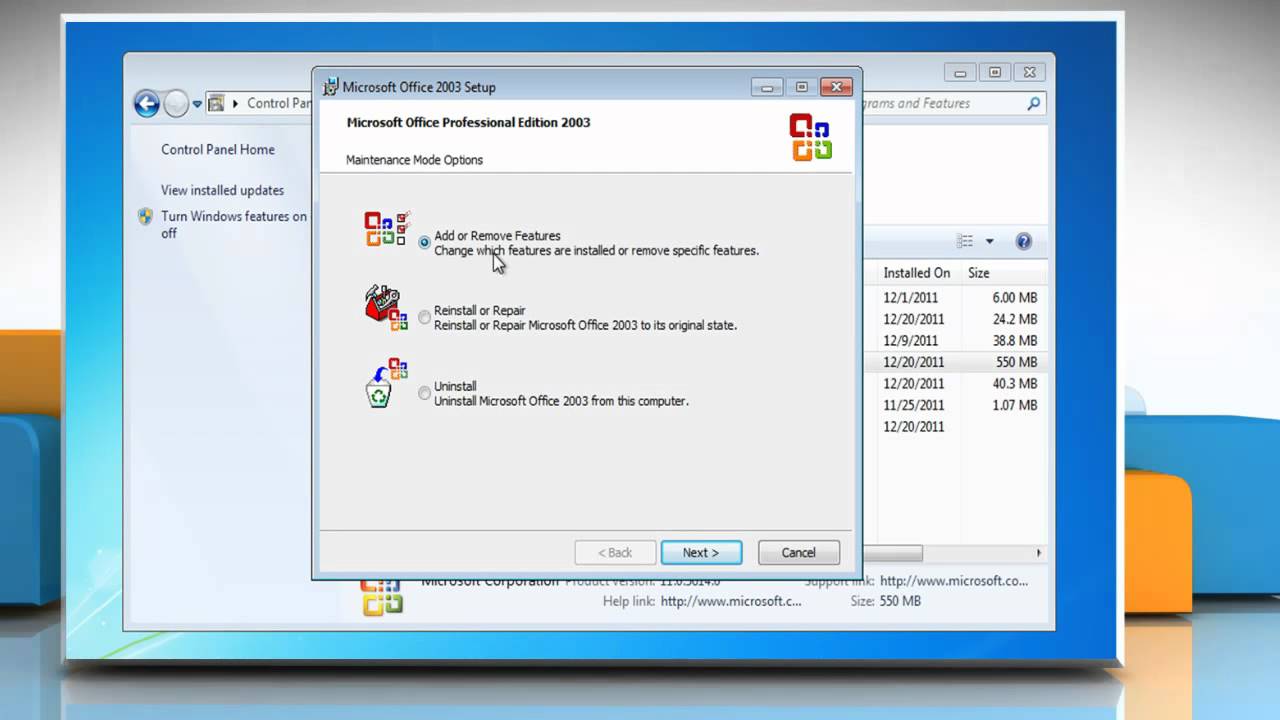Select the Add or Remove Features radio button

(x=425, y=243)
